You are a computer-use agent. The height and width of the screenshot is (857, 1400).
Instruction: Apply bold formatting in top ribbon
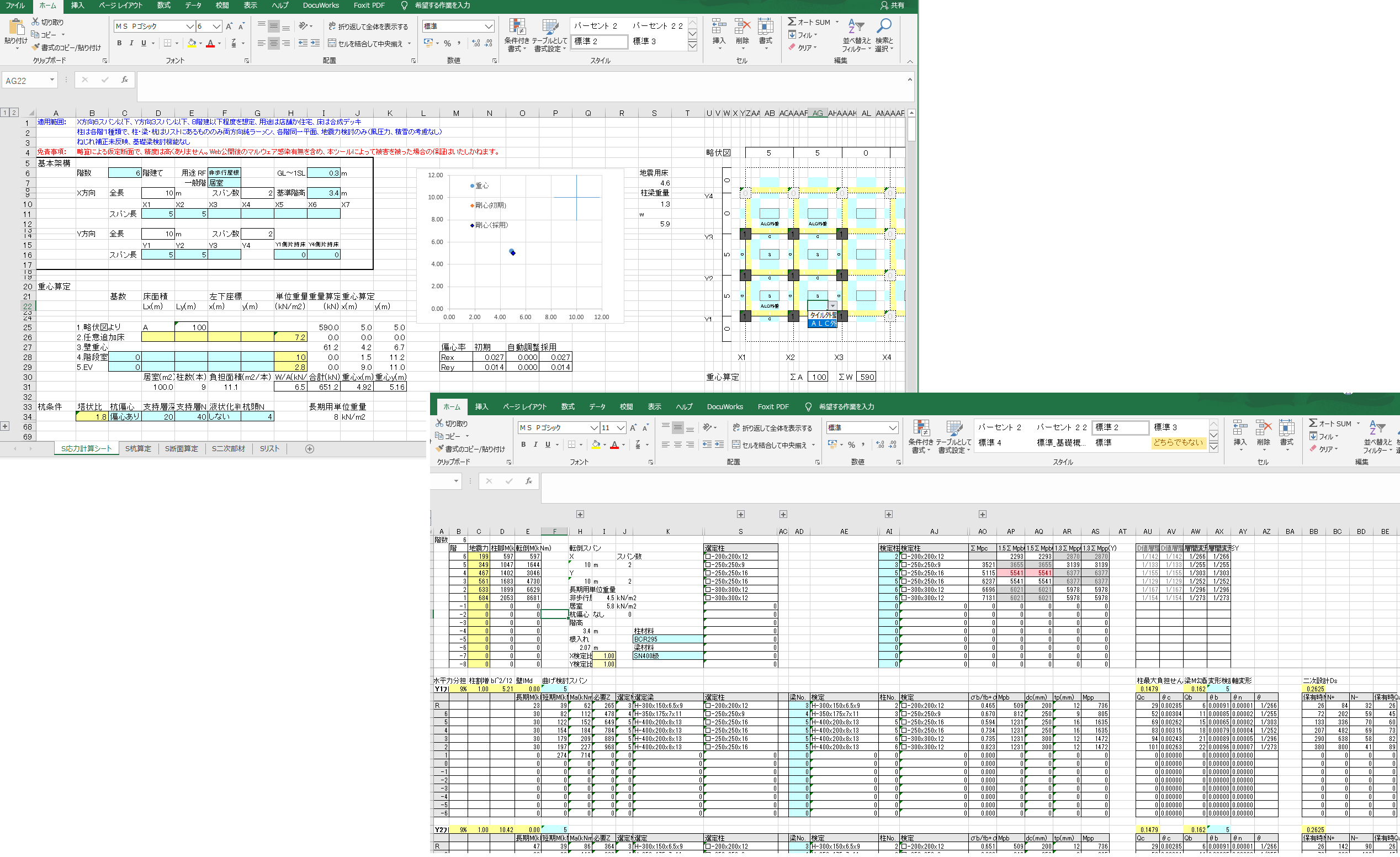119,43
